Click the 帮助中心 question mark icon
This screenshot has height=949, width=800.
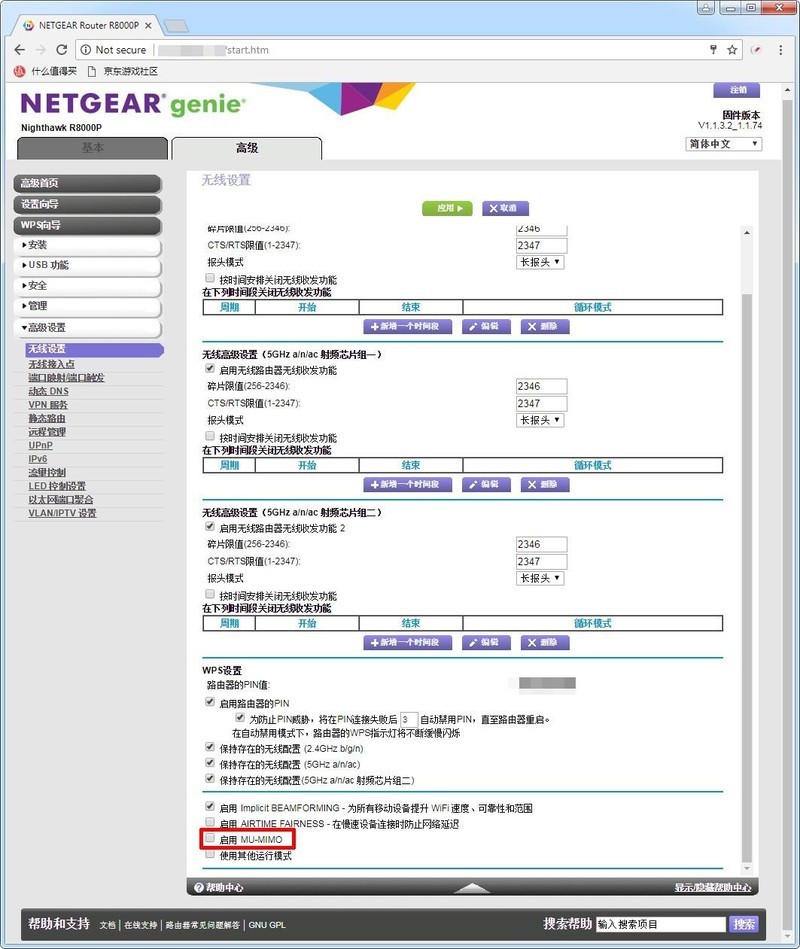pyautogui.click(x=198, y=887)
